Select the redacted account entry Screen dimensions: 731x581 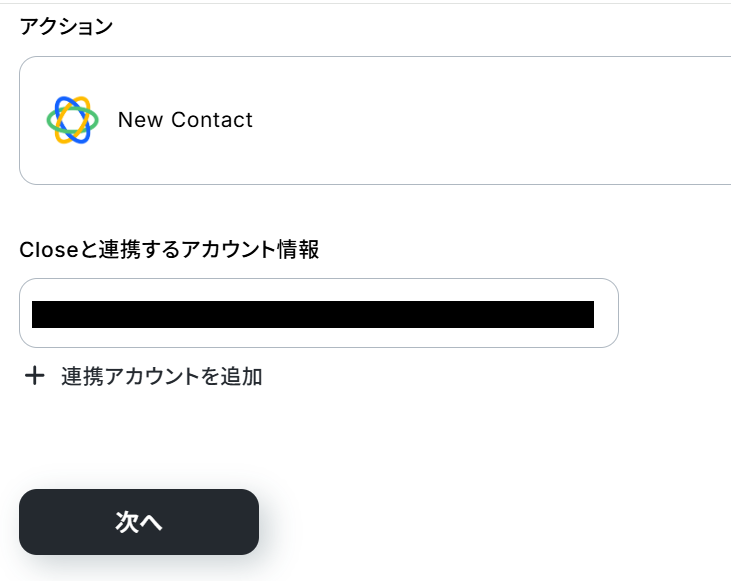point(312,314)
